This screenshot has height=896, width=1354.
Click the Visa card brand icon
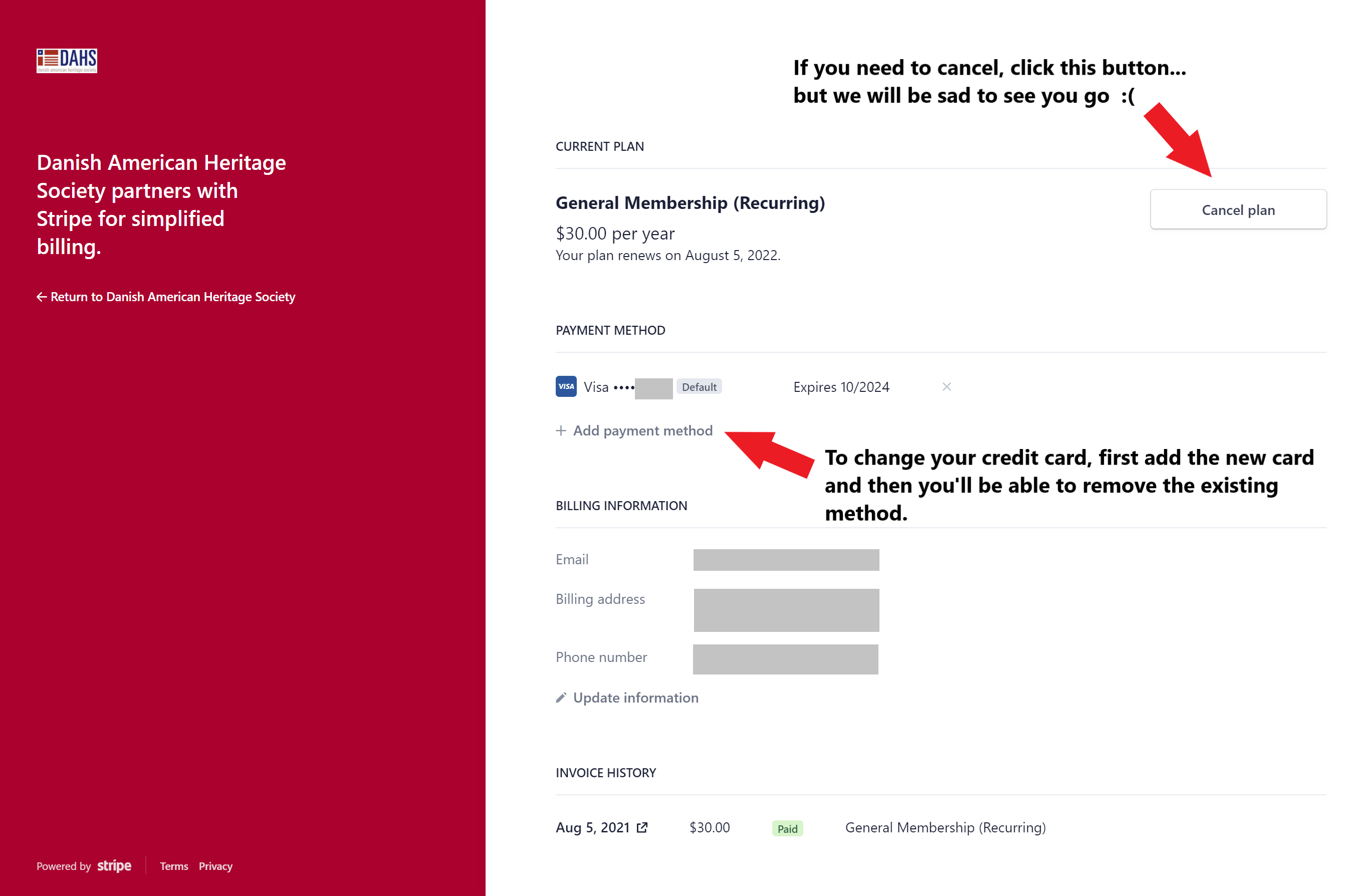click(x=566, y=386)
